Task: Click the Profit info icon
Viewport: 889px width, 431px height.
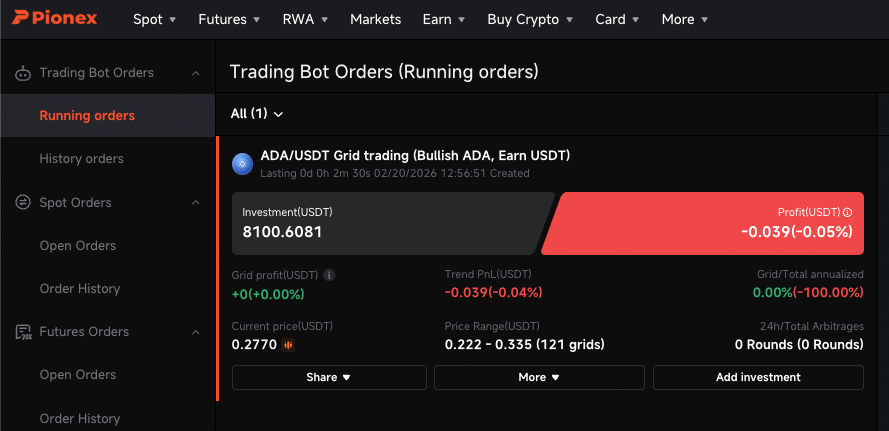Action: (848, 212)
